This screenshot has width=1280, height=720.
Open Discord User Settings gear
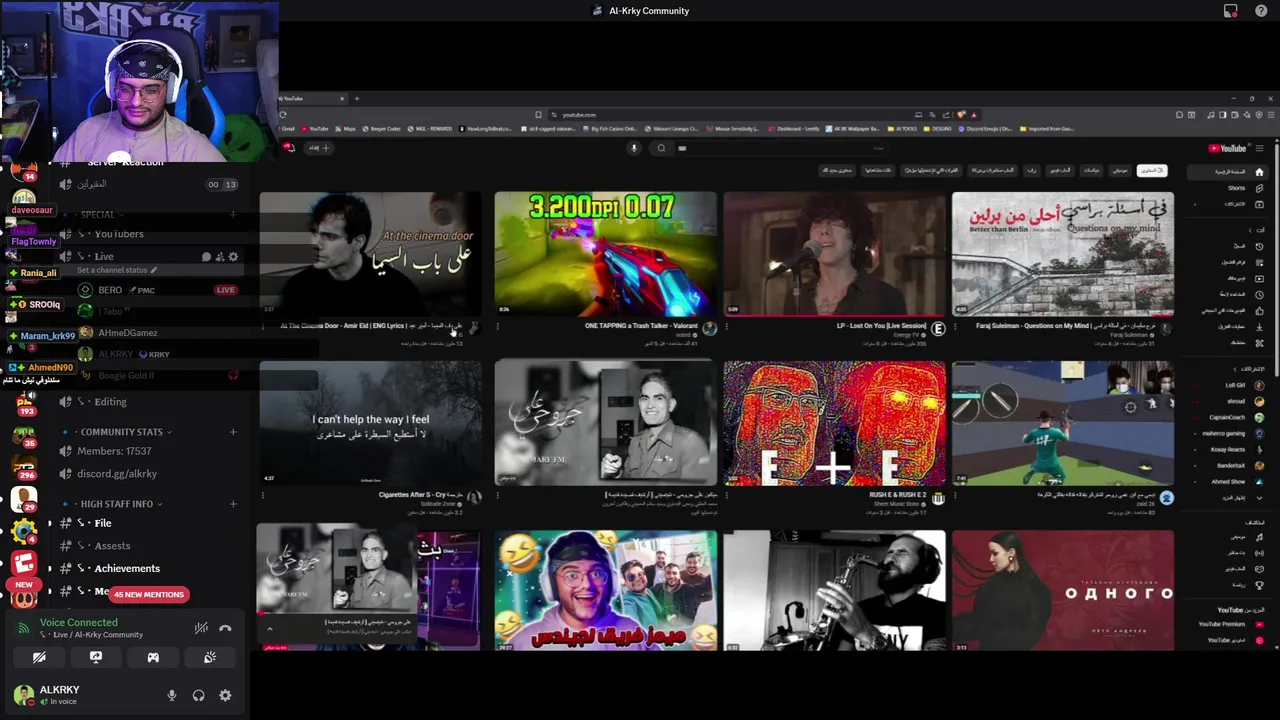pos(225,696)
